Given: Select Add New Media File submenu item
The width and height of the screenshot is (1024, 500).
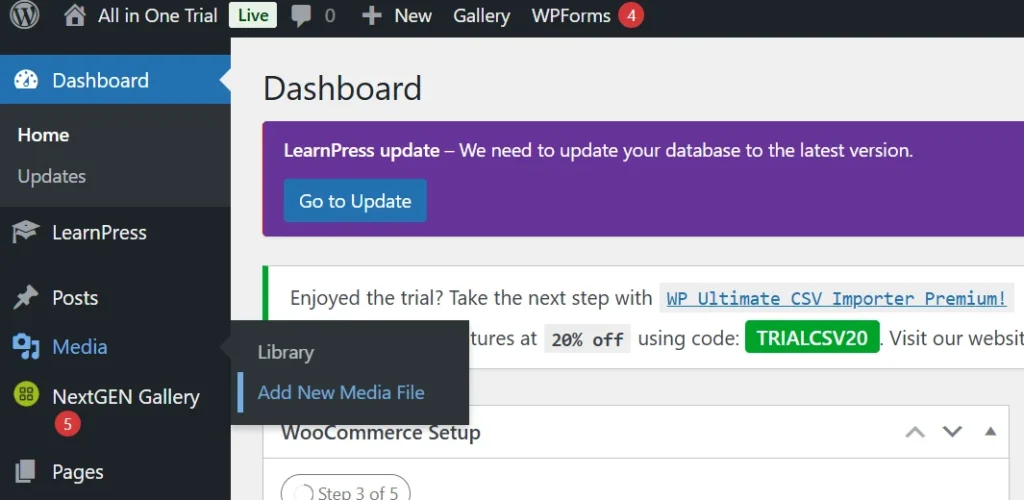Looking at the screenshot, I should [x=341, y=393].
